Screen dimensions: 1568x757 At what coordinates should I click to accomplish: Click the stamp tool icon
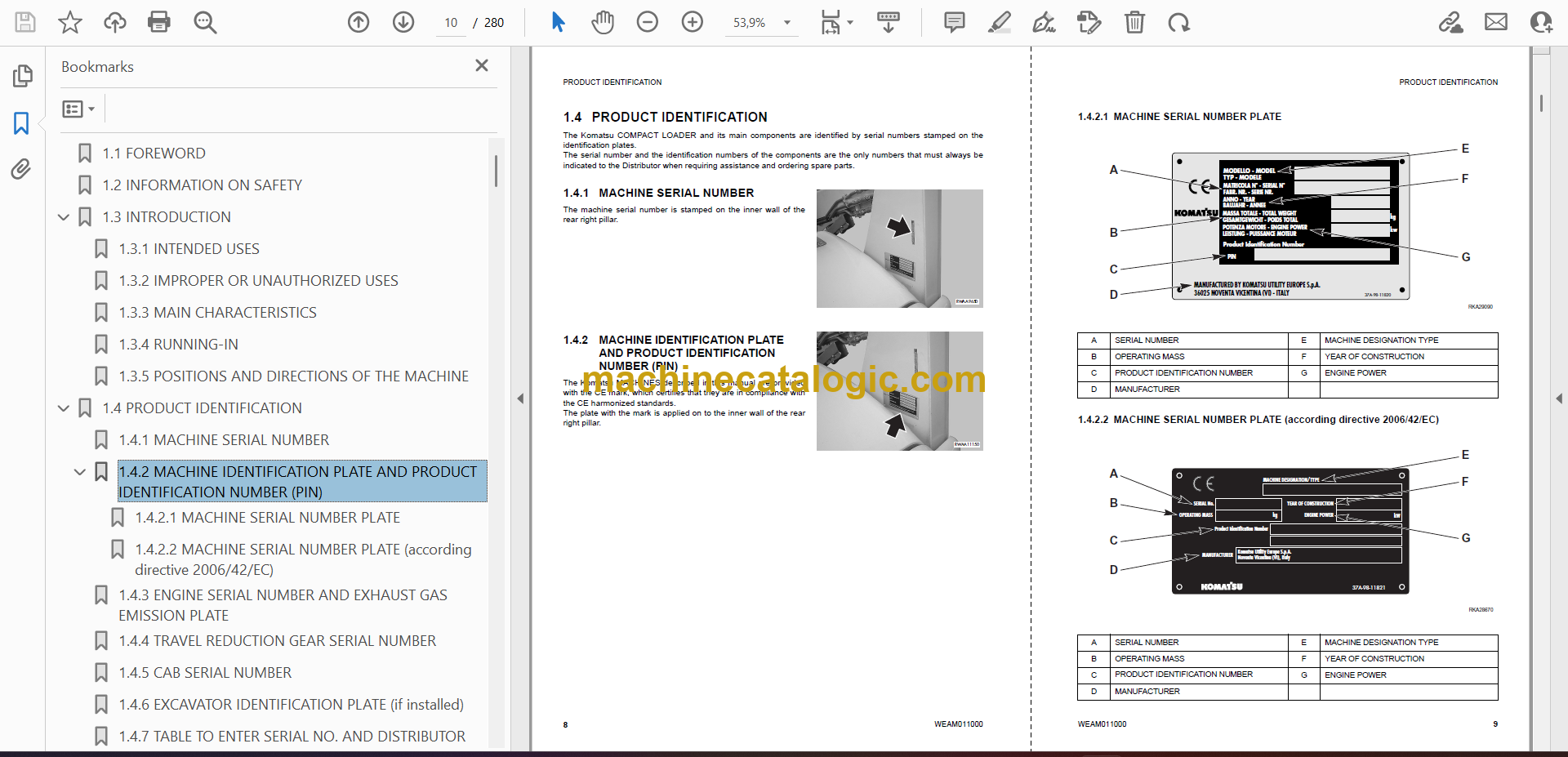pos(1089,22)
